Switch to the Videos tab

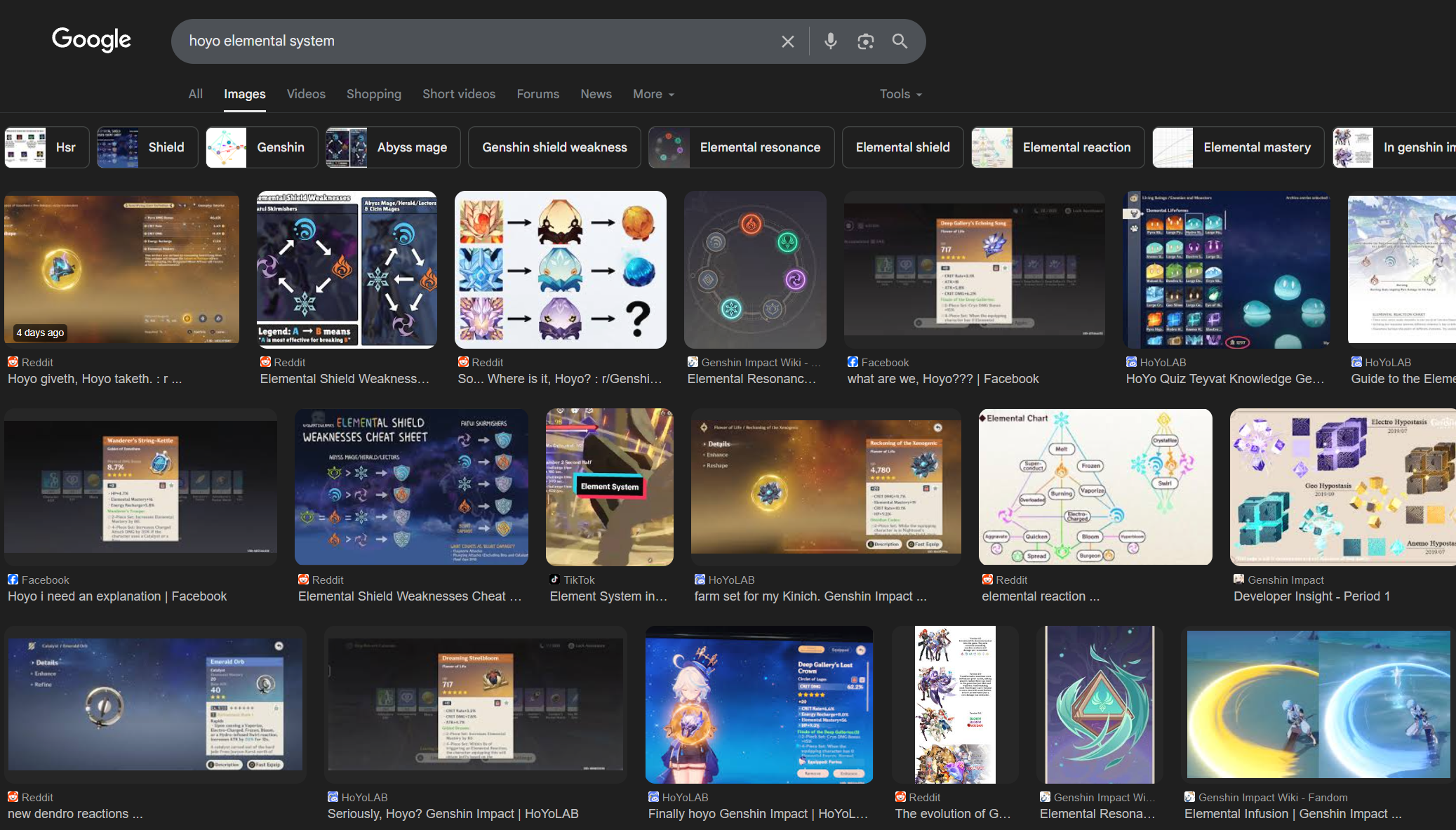pos(306,94)
